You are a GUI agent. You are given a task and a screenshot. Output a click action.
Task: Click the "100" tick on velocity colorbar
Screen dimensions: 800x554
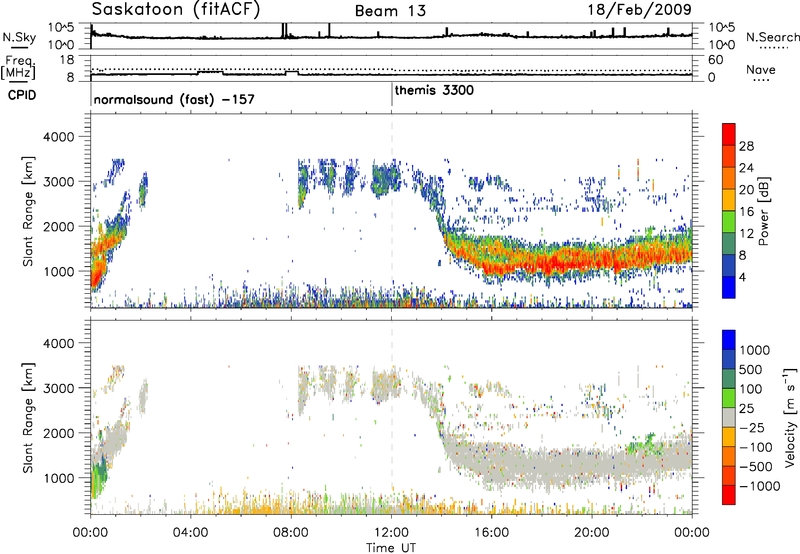coord(751,389)
